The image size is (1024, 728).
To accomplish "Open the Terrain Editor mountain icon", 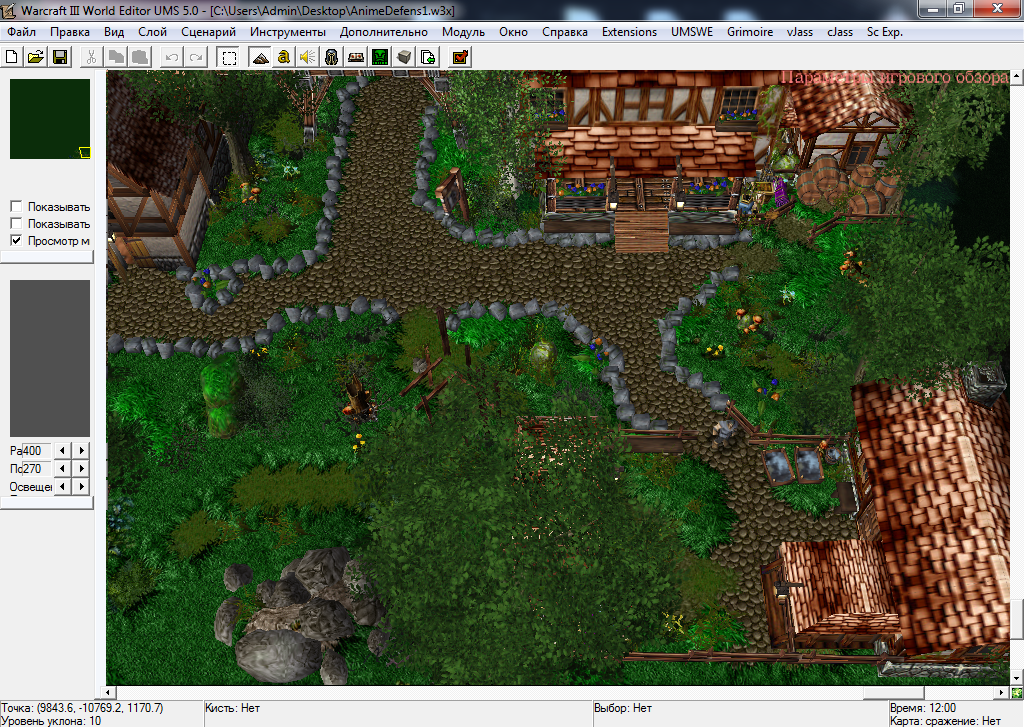I will coord(260,57).
